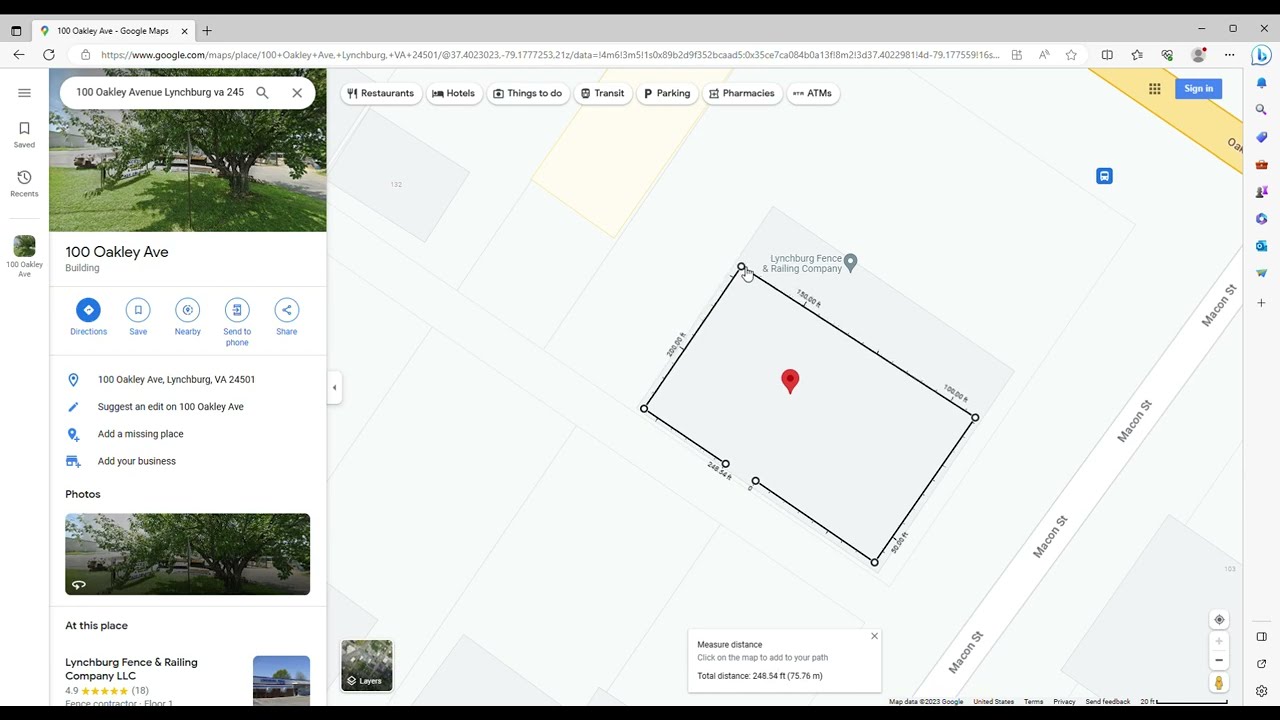Open Browser essentials heart icon
The height and width of the screenshot is (720, 1280).
point(1167,55)
